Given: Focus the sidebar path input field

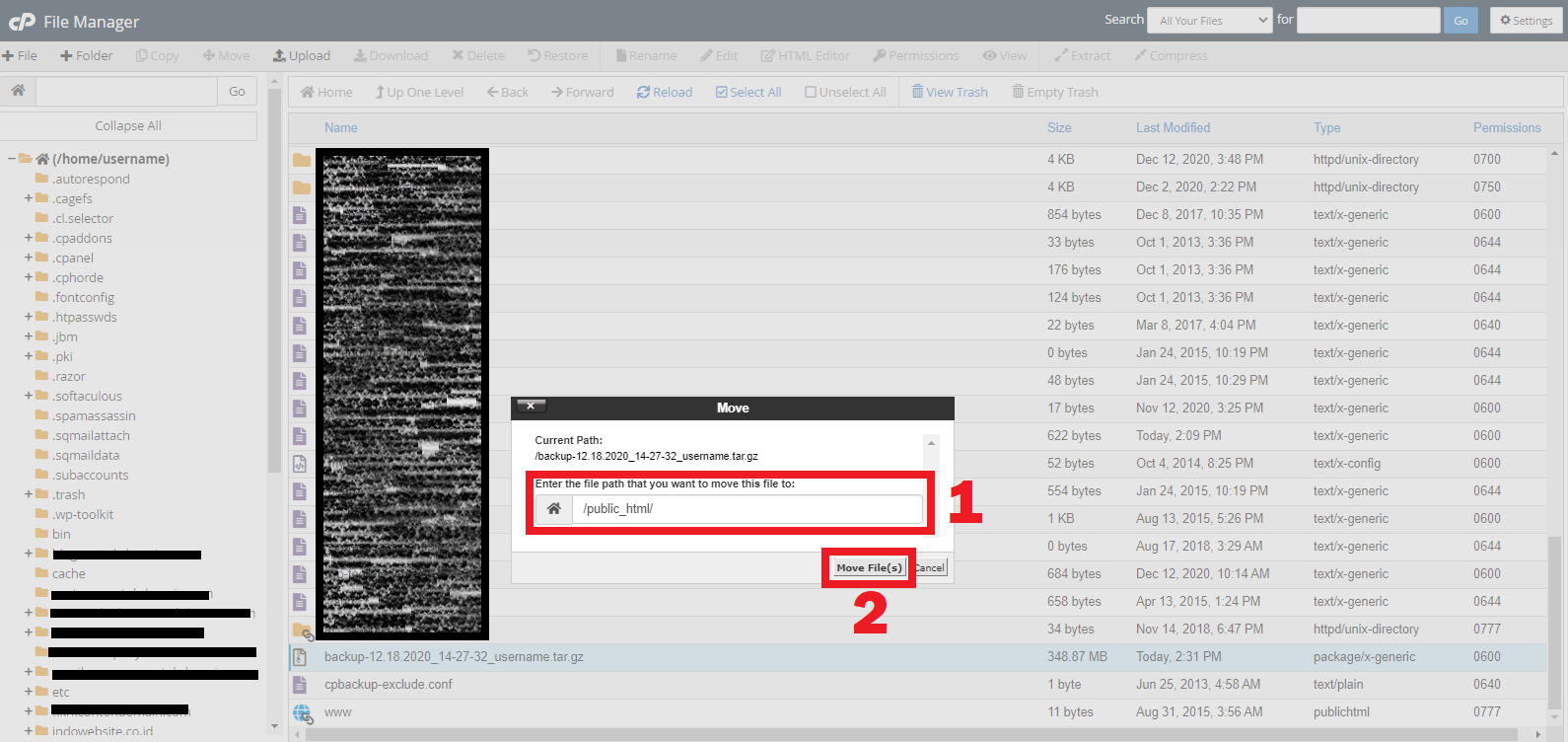Looking at the screenshot, I should [x=126, y=91].
